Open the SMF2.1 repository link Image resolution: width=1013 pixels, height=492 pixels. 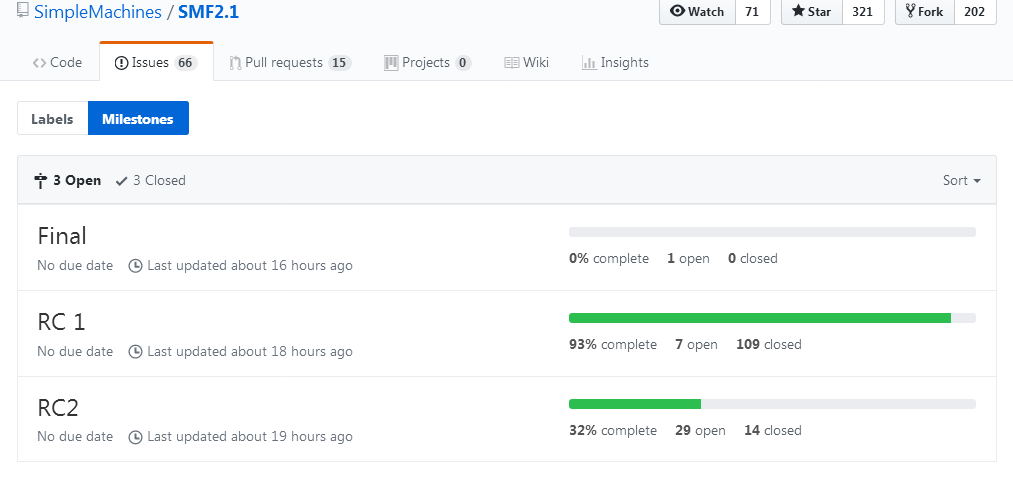(x=208, y=11)
